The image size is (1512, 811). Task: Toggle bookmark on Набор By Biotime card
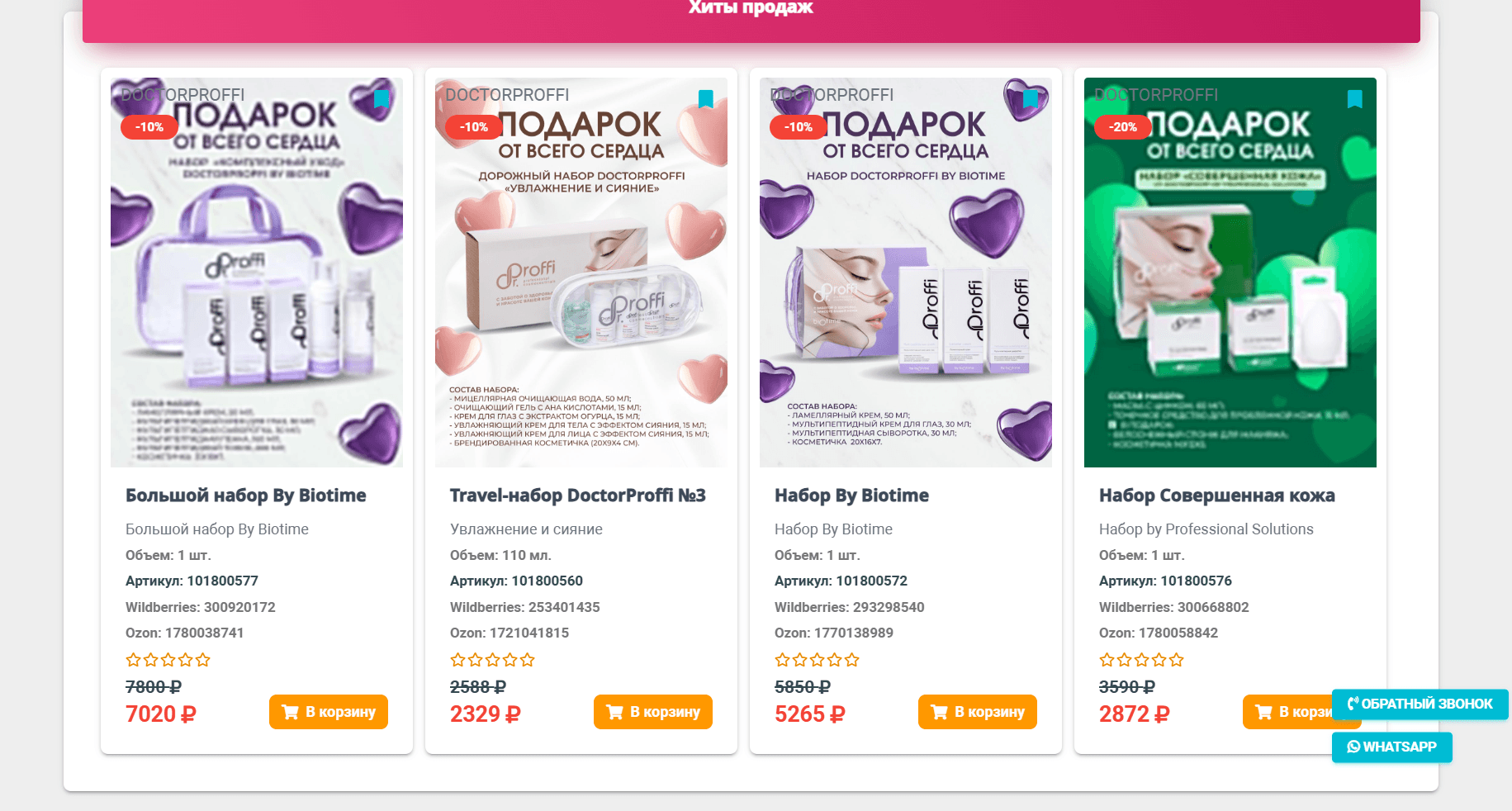click(x=1030, y=99)
